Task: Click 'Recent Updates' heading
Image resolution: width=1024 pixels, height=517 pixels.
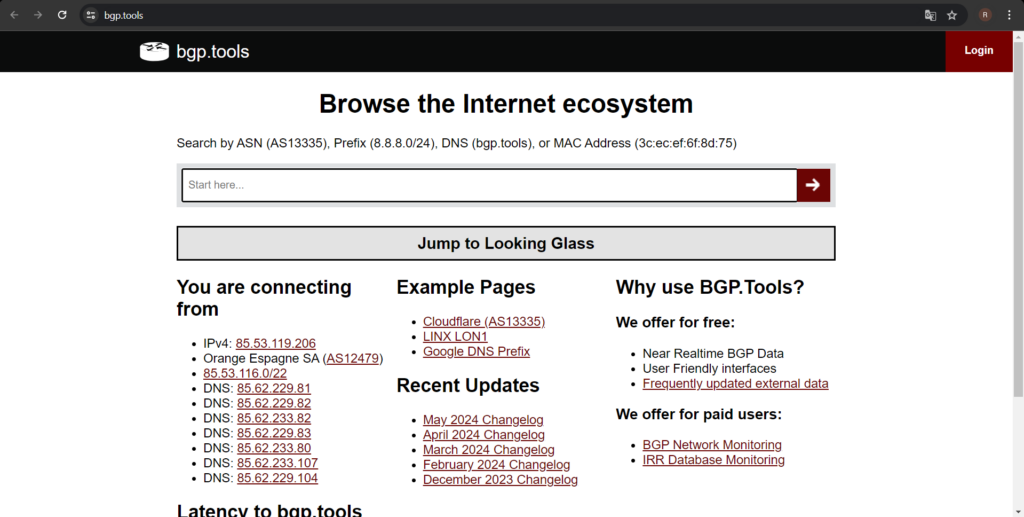Action: tap(468, 386)
